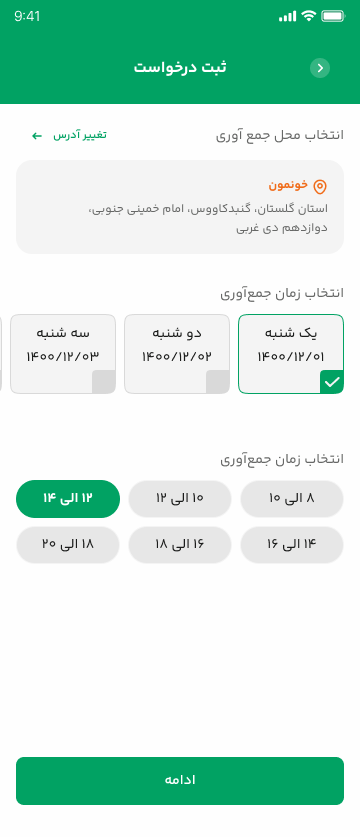Viewport: 360px width, 837px height.
Task: Select the ۱۰ الی ۱۲ time slot
Action: pyautogui.click(x=180, y=499)
